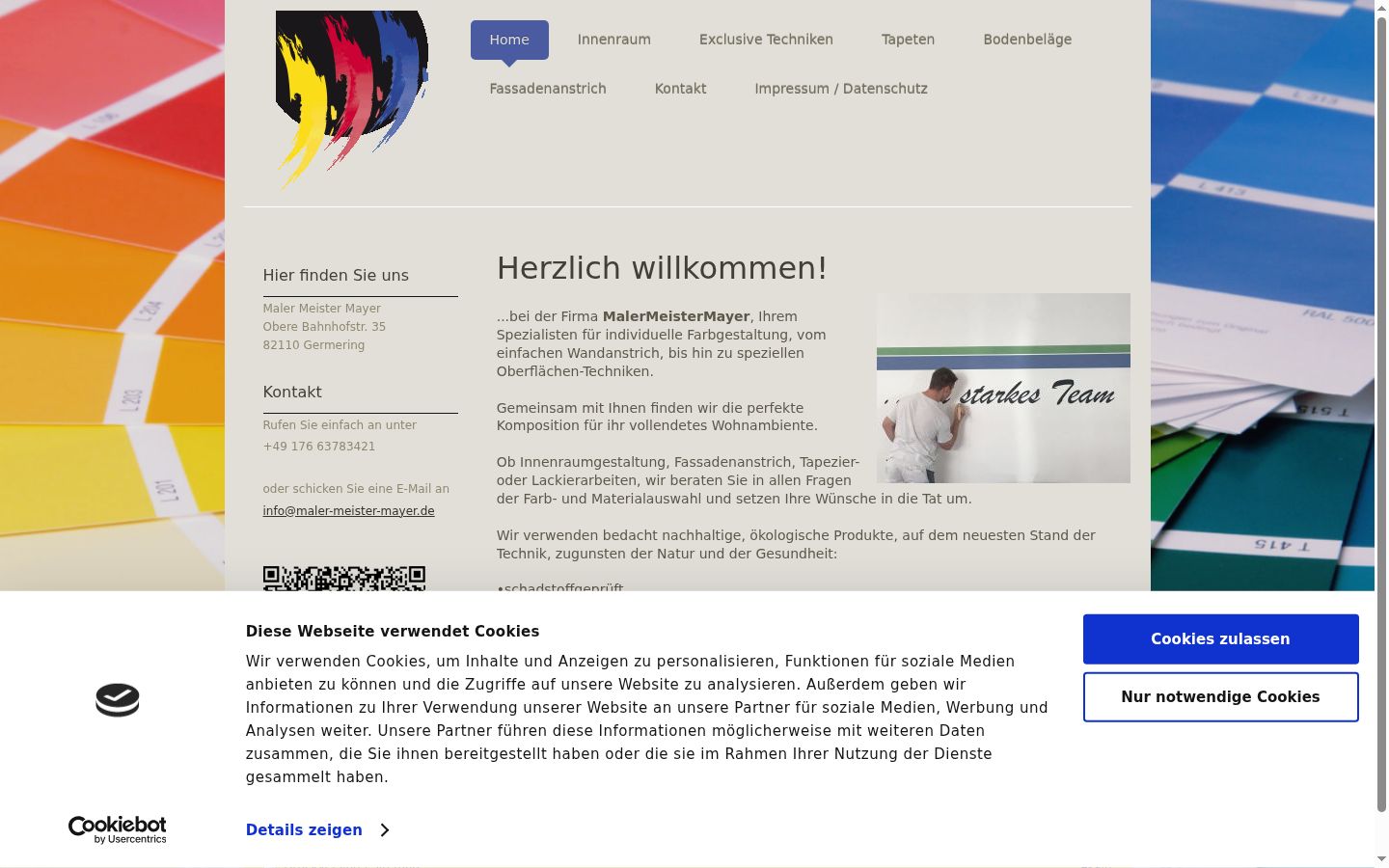Choose Nur notwendige Cookies
The width and height of the screenshot is (1389, 868).
click(1220, 697)
